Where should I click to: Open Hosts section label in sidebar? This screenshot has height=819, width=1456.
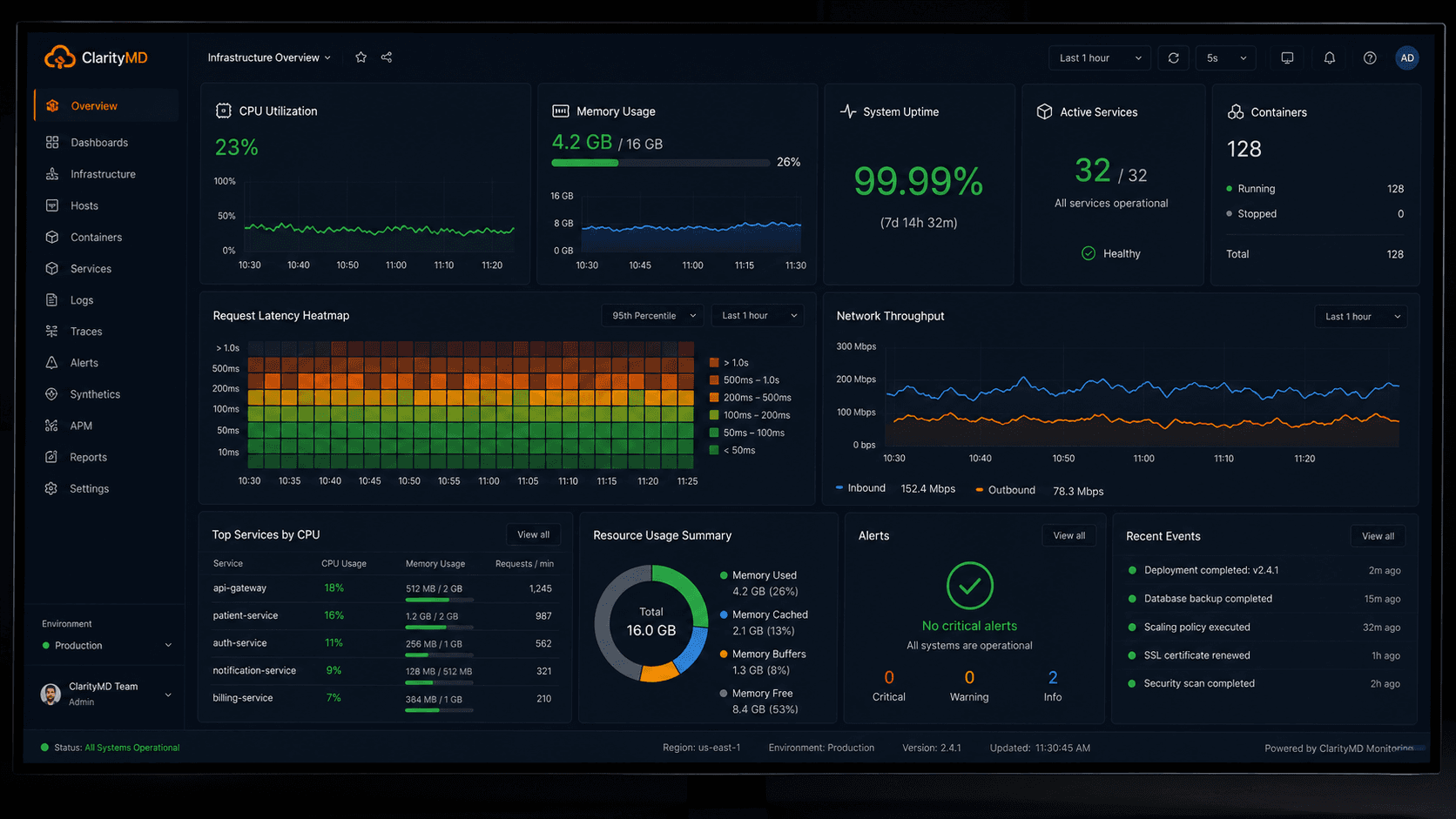84,205
